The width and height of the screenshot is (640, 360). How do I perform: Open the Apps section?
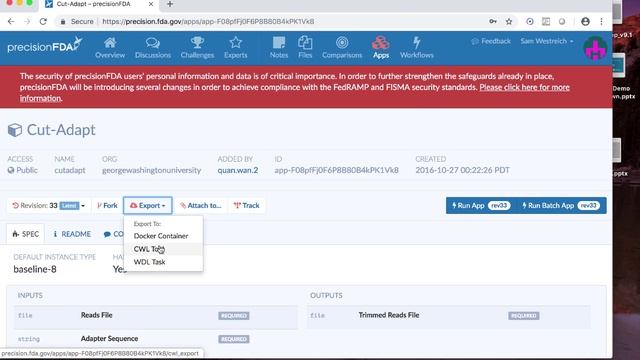coord(380,48)
